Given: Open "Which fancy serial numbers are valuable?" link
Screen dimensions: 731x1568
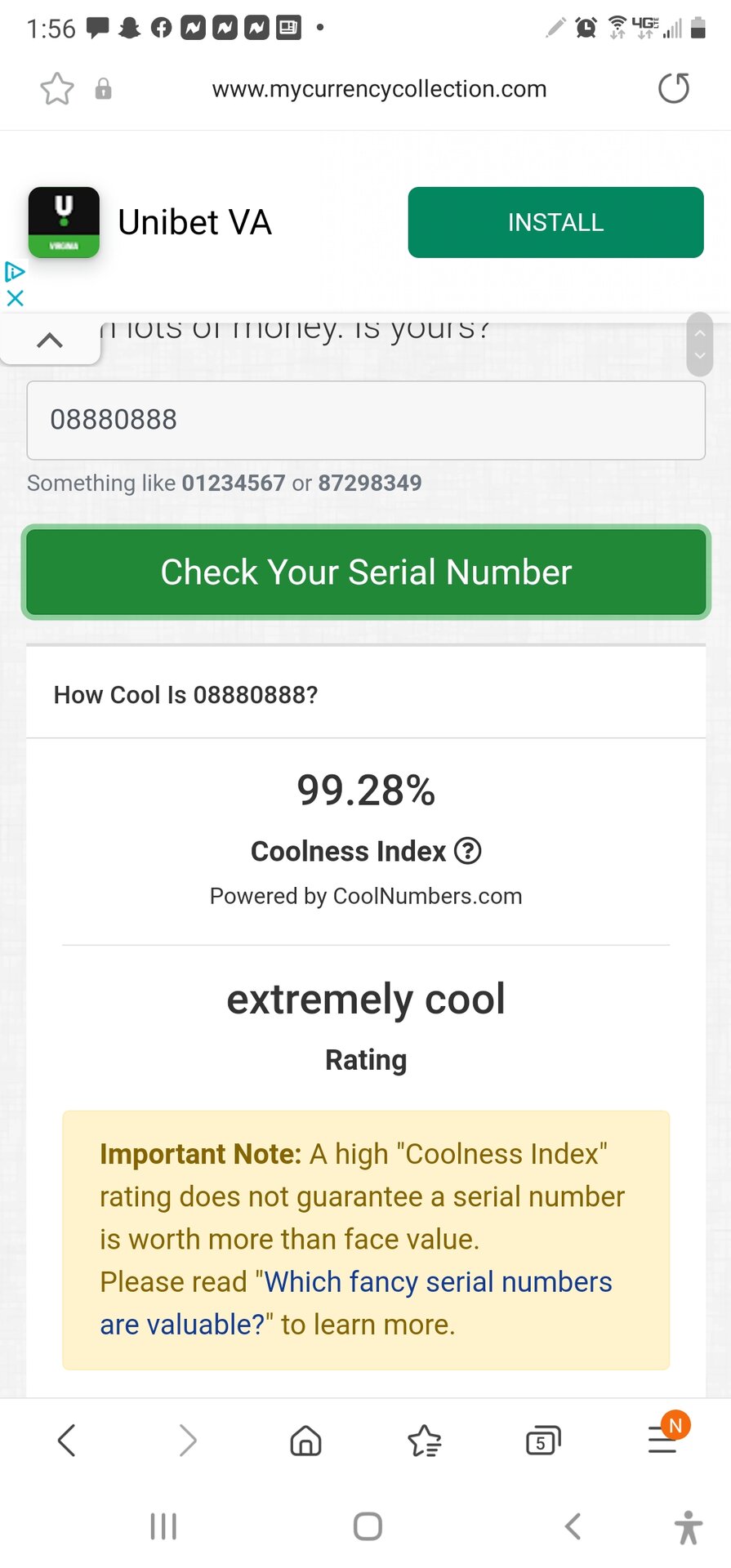Looking at the screenshot, I should point(437,1282).
